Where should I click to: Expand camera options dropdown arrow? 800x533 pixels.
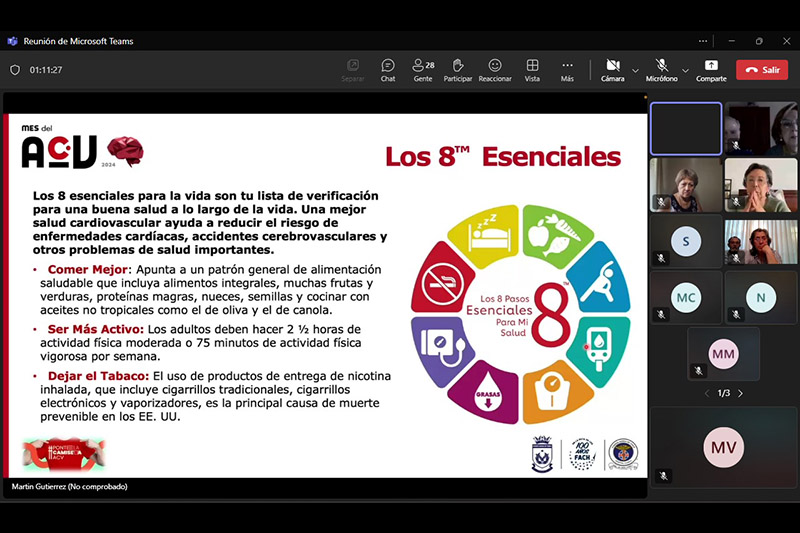pos(635,71)
